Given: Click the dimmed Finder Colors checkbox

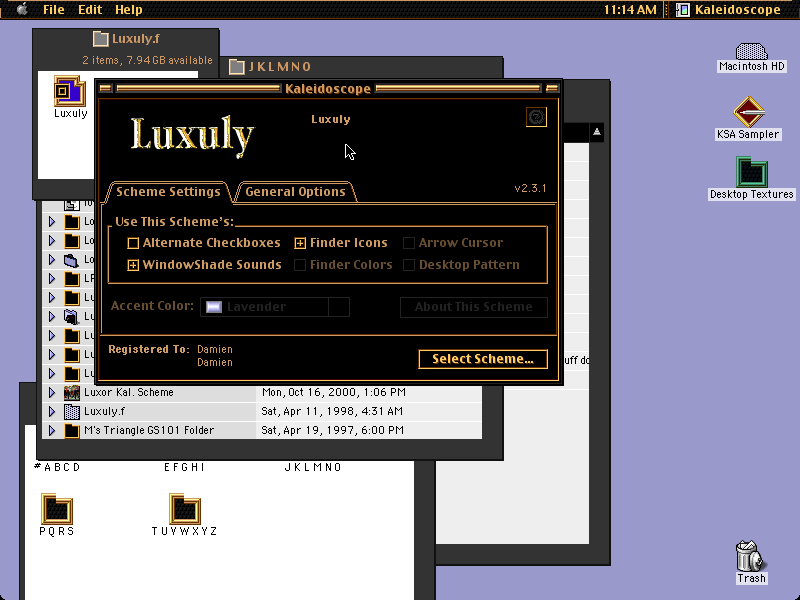Looking at the screenshot, I should pos(300,265).
